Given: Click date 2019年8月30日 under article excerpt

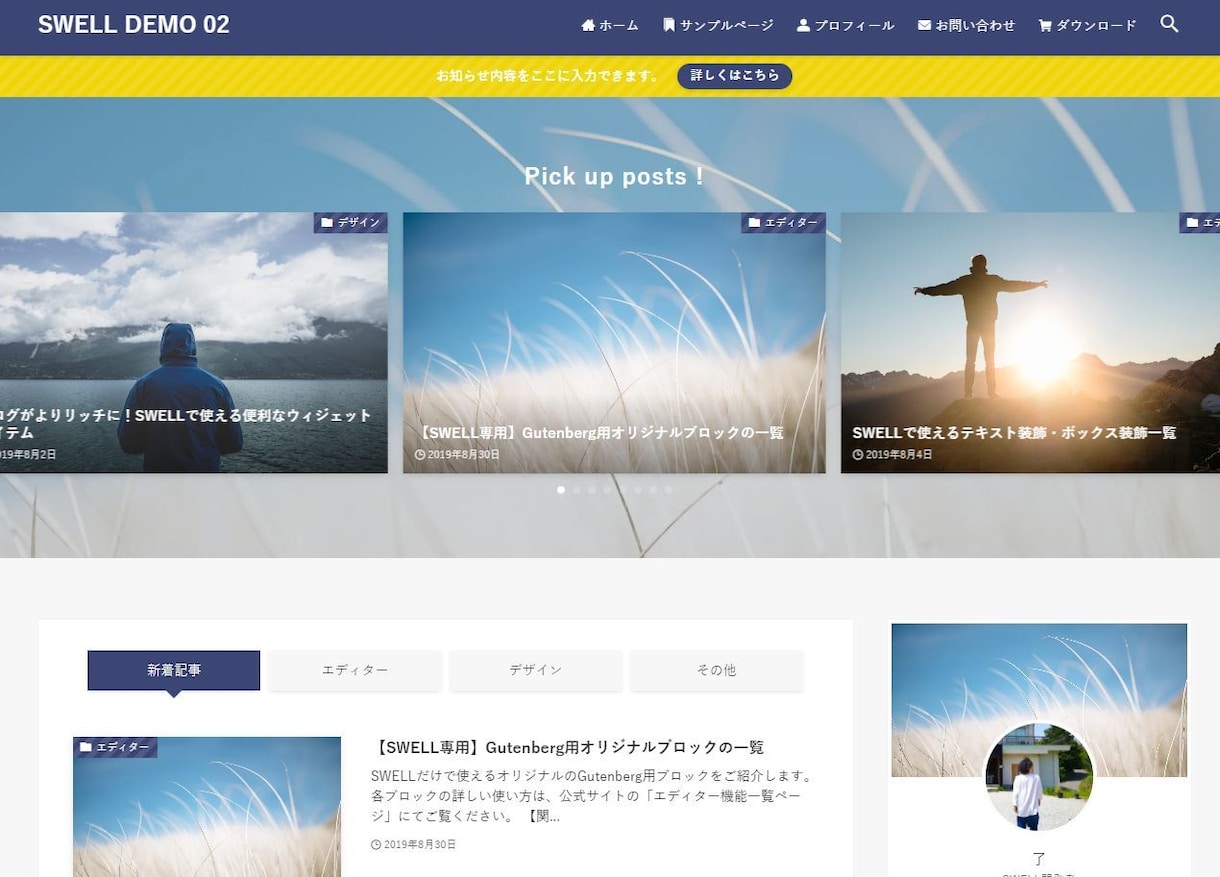Looking at the screenshot, I should 420,844.
